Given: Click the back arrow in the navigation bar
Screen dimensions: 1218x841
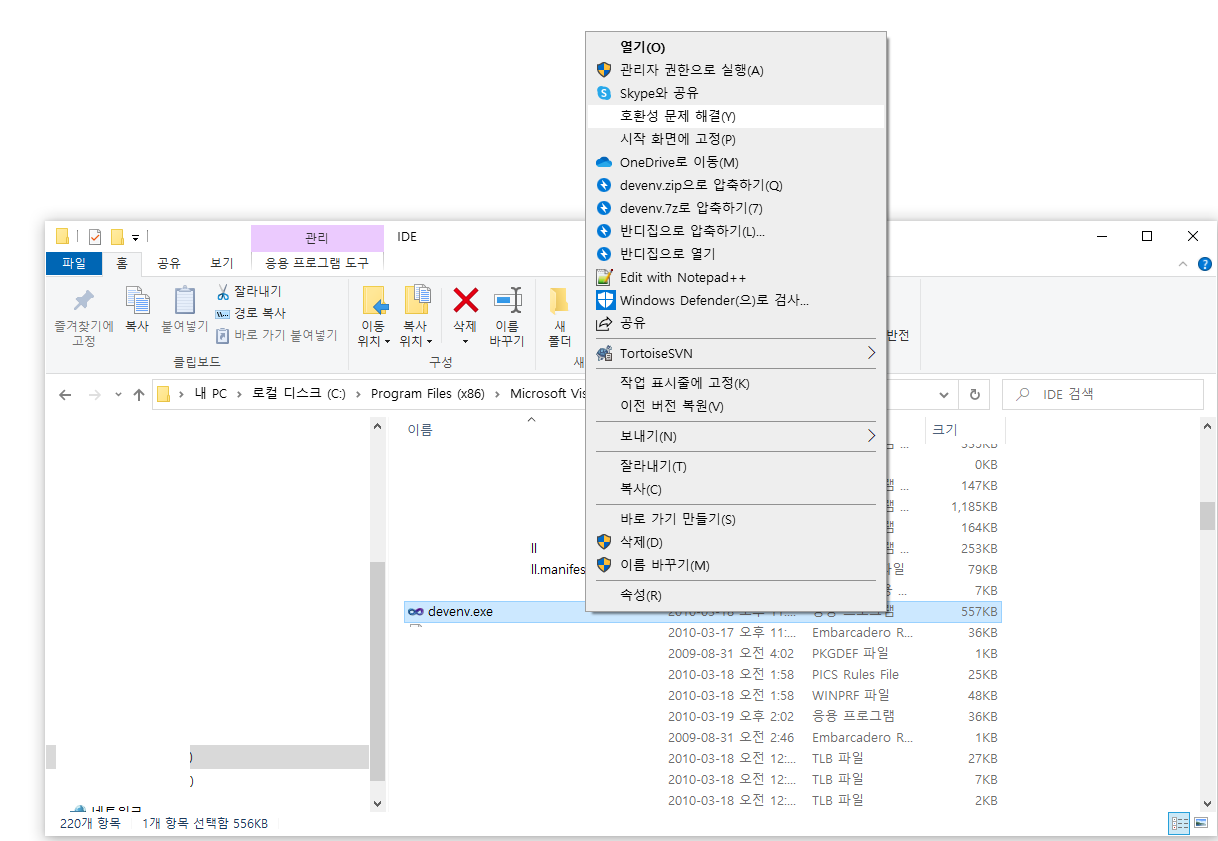Looking at the screenshot, I should point(65,394).
